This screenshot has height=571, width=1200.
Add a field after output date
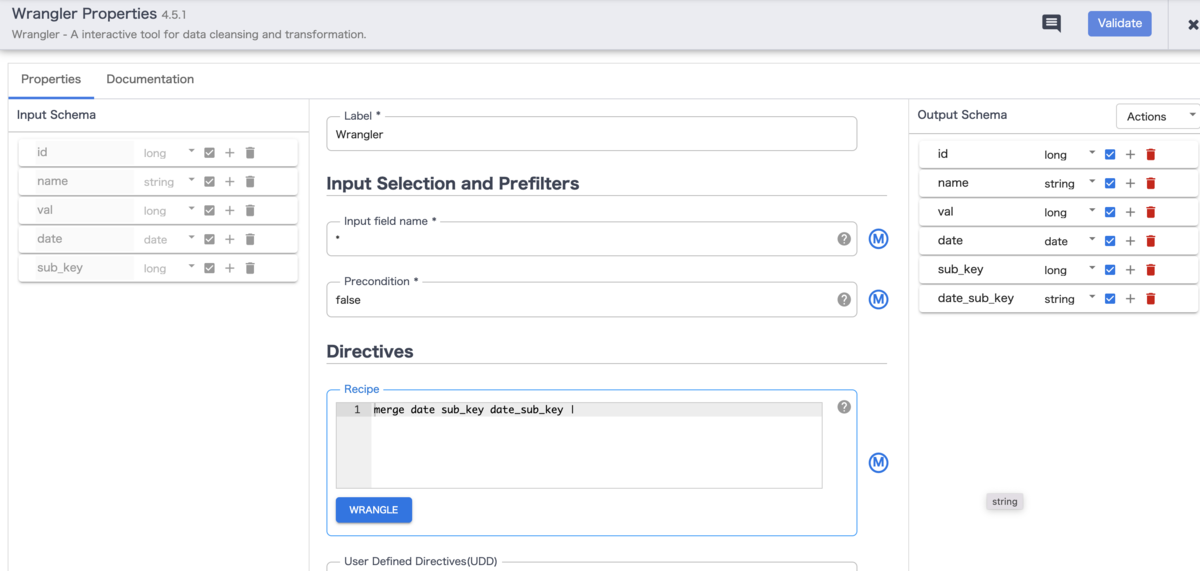coord(1130,241)
